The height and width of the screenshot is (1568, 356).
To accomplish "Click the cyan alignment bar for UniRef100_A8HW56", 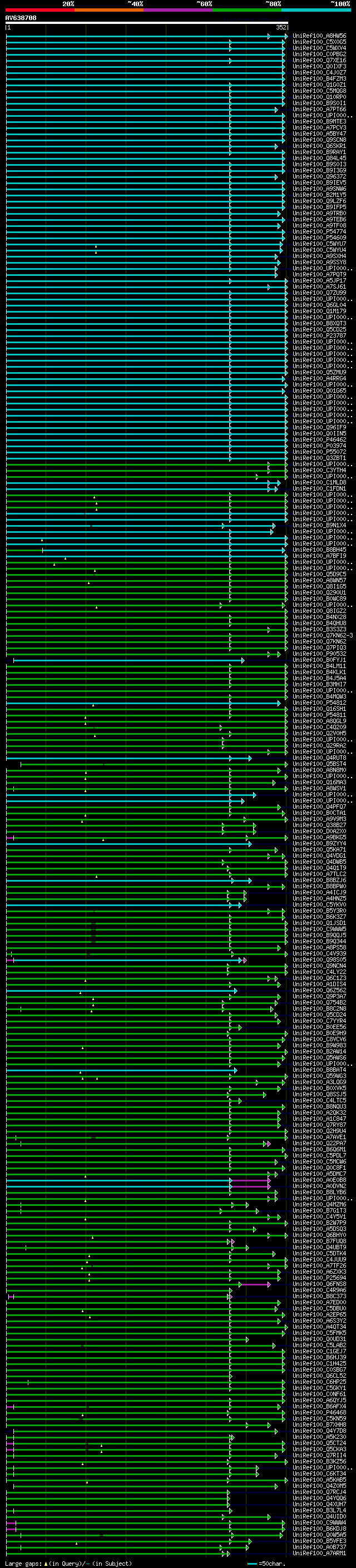I will point(147,37).
